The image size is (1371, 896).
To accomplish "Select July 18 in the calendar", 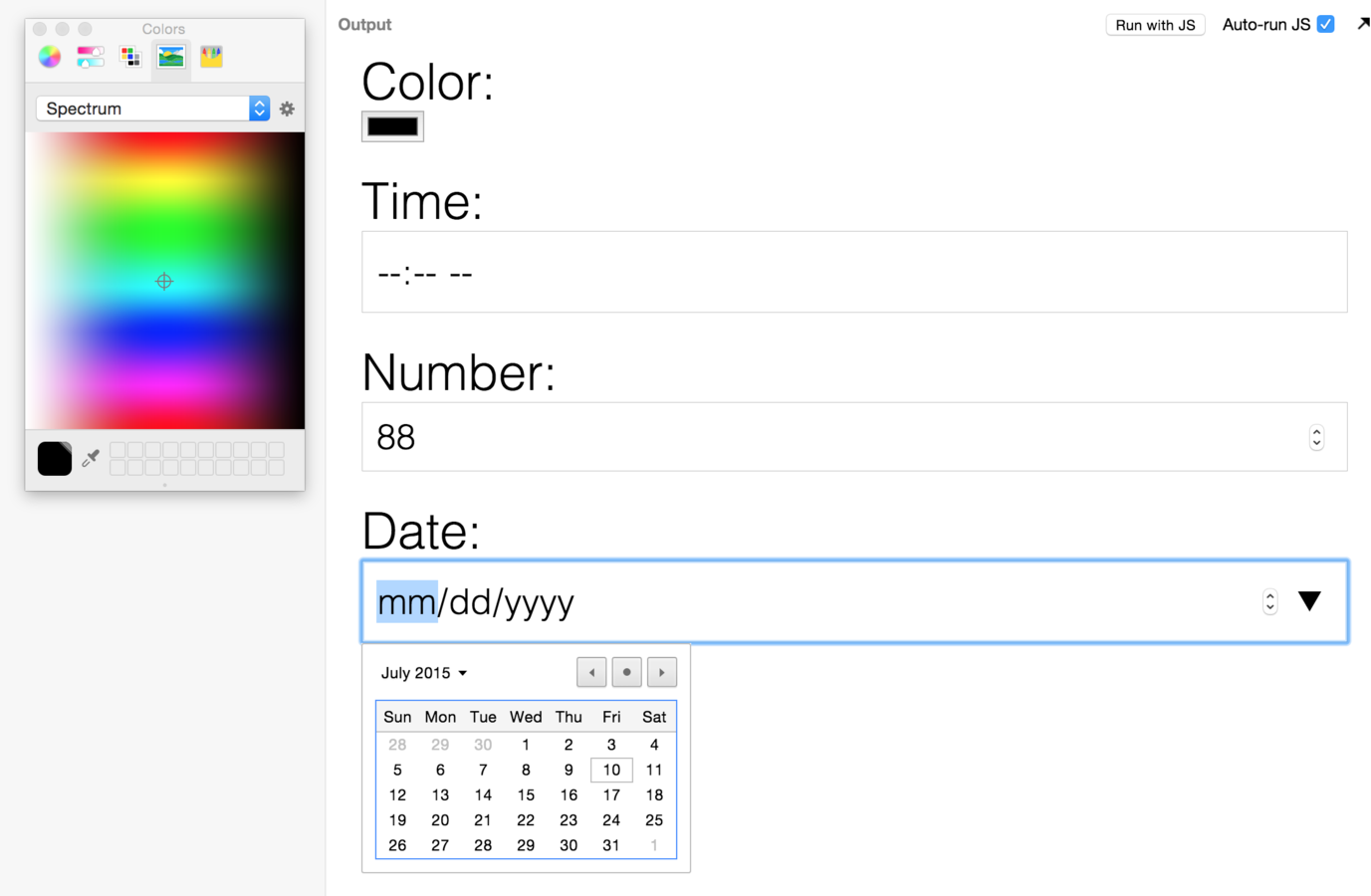I will (x=654, y=794).
